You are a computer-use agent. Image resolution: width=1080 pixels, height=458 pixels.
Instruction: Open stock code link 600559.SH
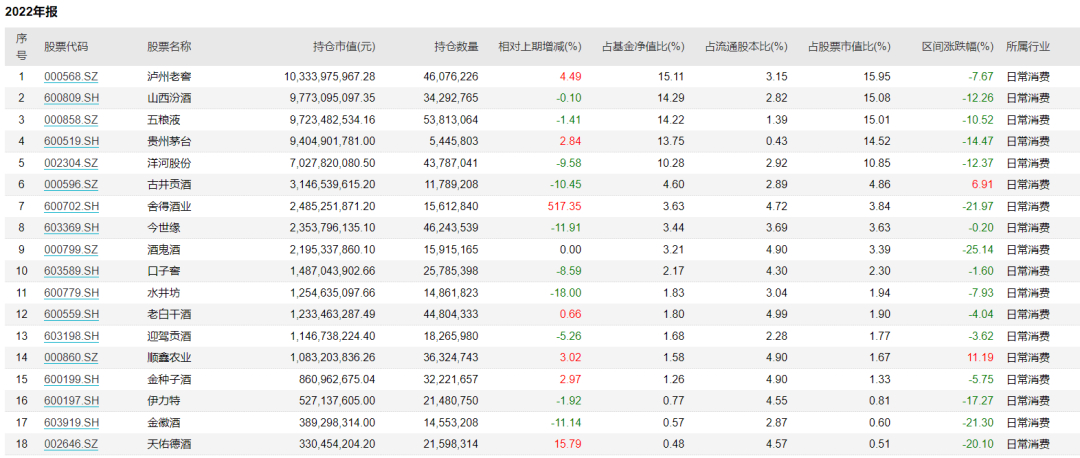[x=72, y=314]
